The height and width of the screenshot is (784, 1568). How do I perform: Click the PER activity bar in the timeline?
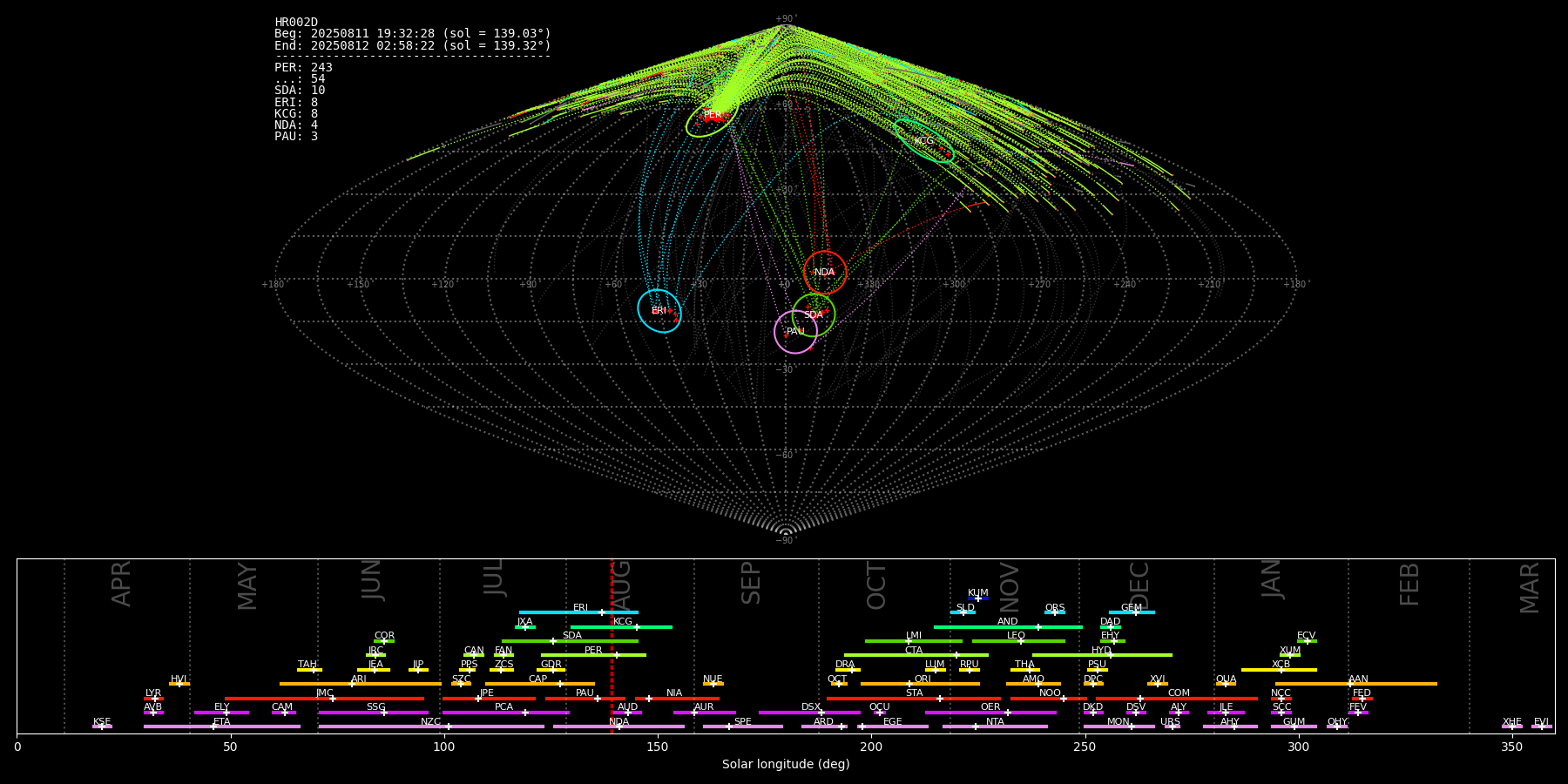593,655
